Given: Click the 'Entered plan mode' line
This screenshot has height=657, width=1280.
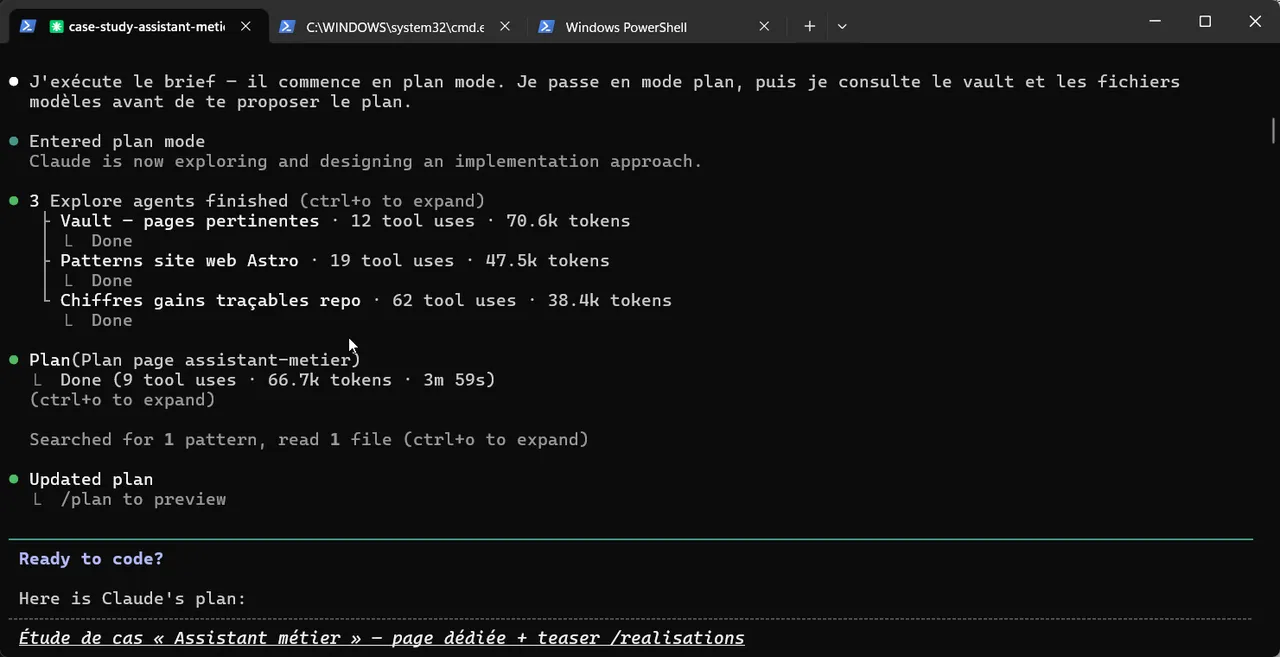Looking at the screenshot, I should point(117,142).
